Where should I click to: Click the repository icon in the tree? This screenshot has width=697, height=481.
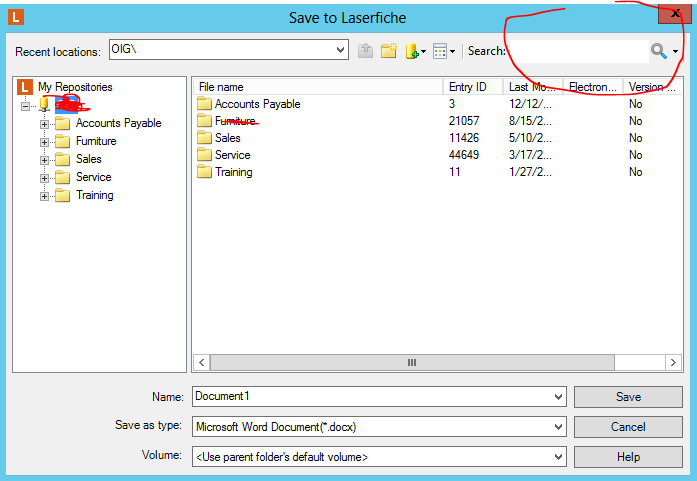coord(44,104)
